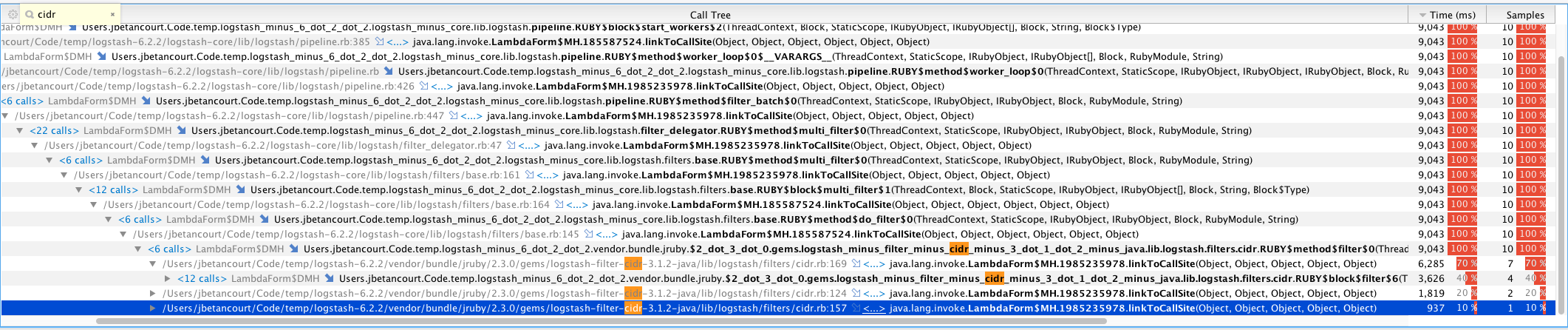
Task: Click '<...>' link after pipeline.rb:385
Action: tap(397, 42)
